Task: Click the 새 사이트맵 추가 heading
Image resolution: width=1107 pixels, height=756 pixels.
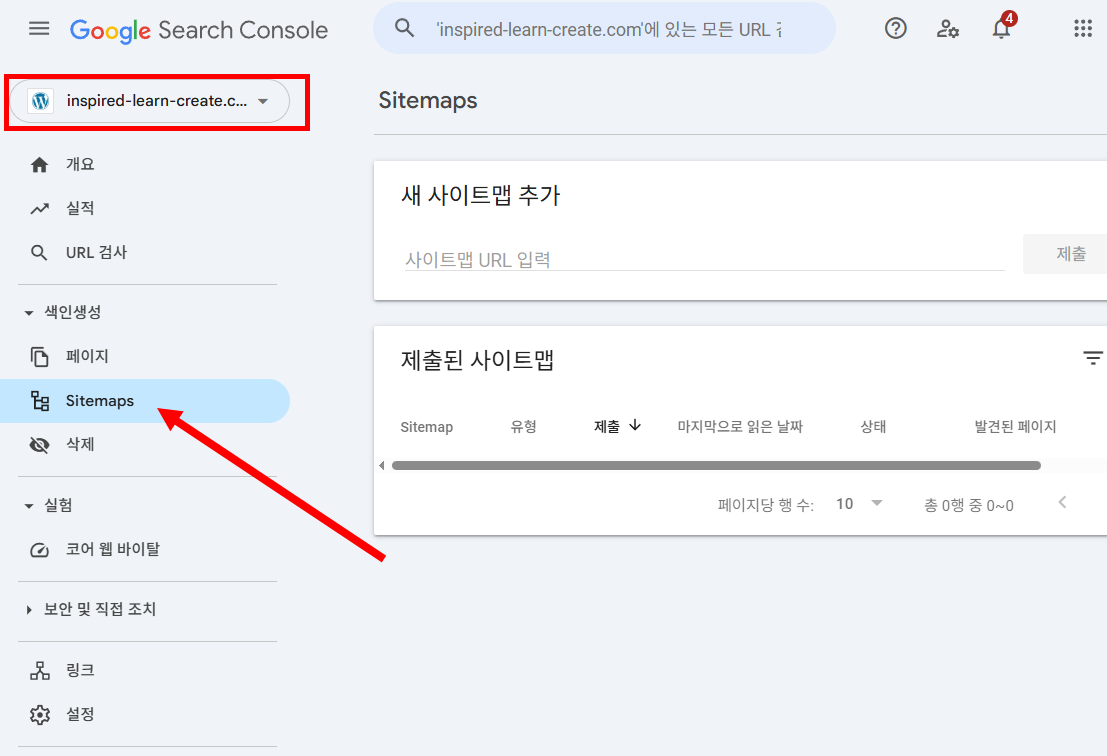Action: coord(480,195)
